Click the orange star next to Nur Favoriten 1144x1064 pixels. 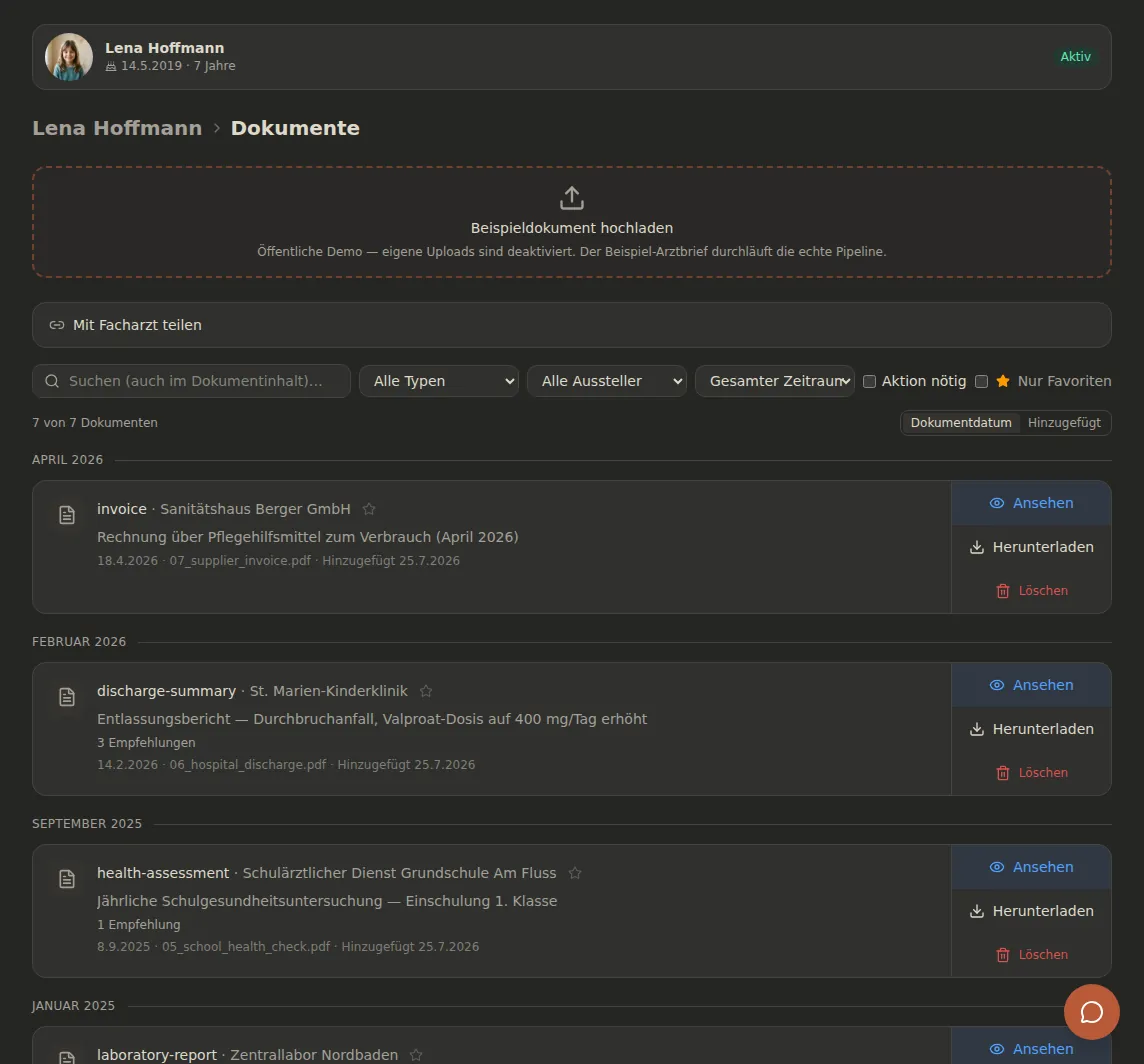(1003, 381)
